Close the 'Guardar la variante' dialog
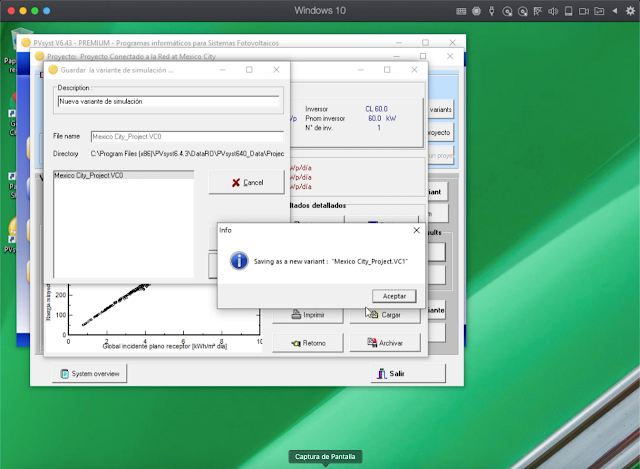The width and height of the screenshot is (640, 469). (276, 70)
